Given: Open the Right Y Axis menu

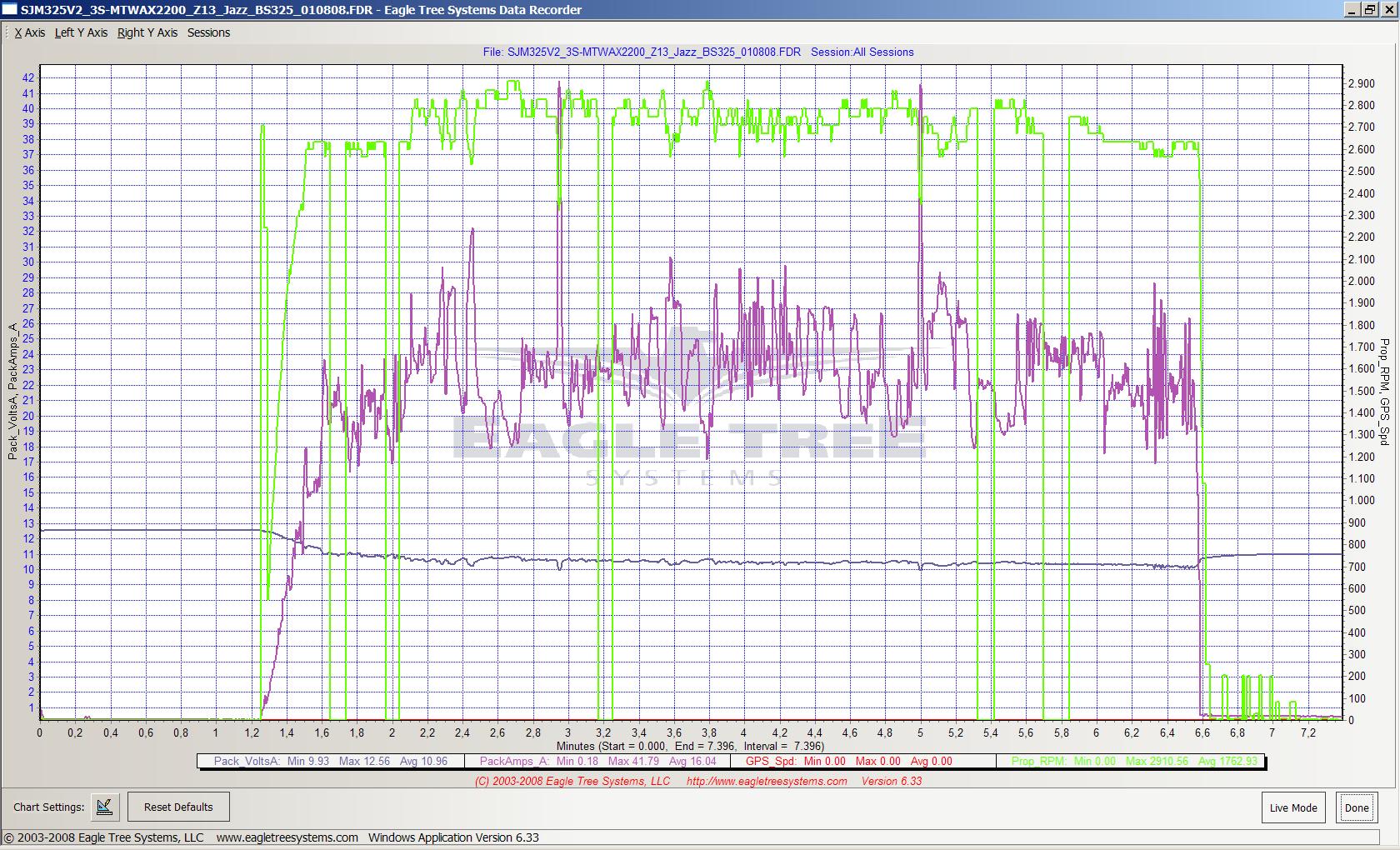Looking at the screenshot, I should 147,32.
